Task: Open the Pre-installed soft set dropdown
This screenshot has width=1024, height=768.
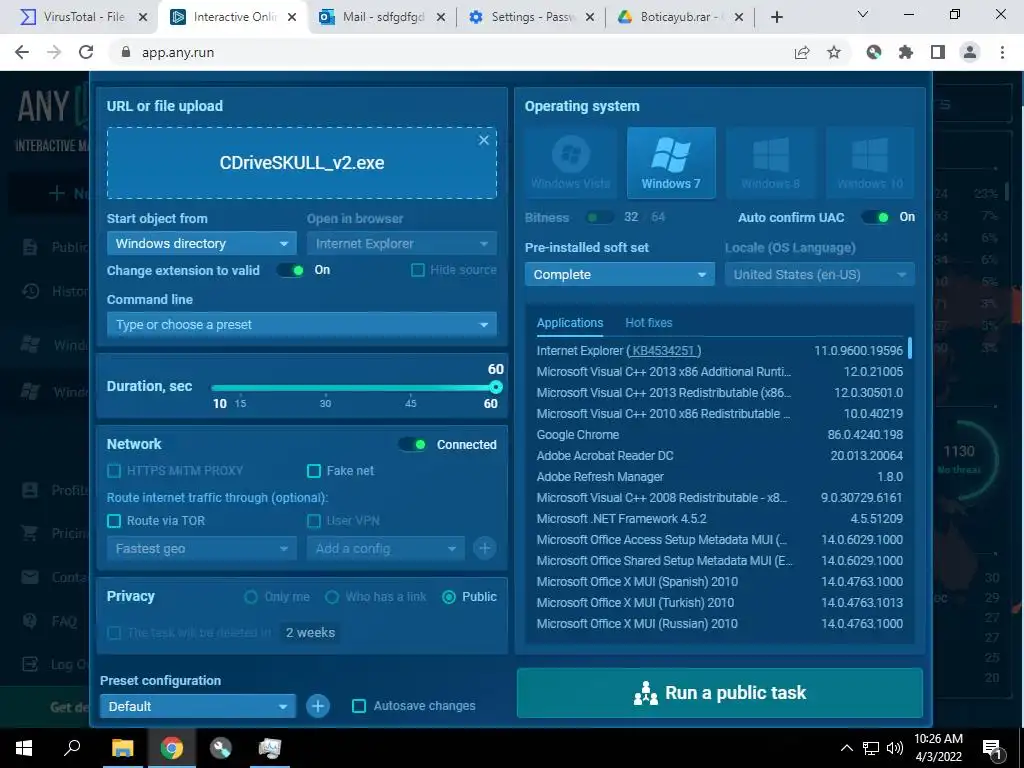Action: 620,274
